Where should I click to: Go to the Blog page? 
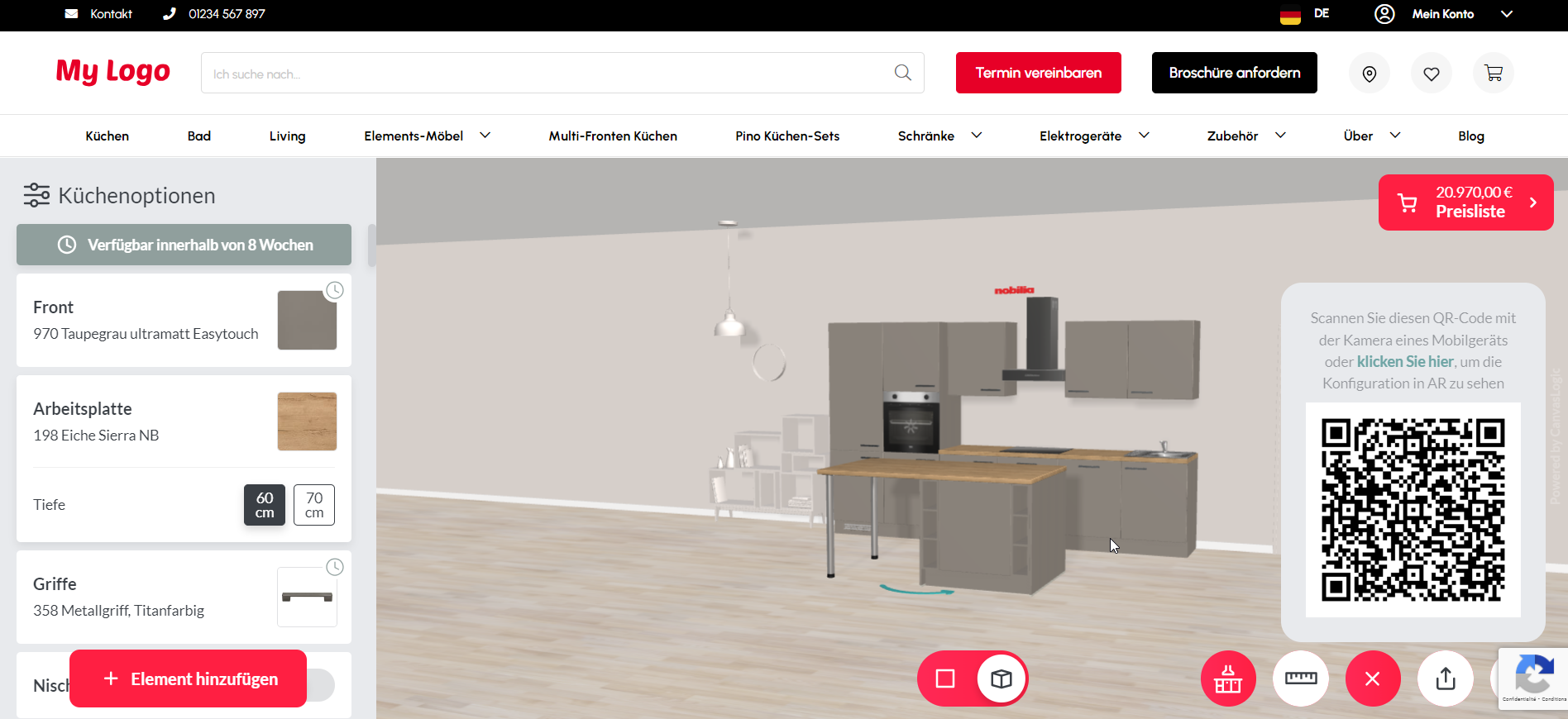(x=1470, y=136)
